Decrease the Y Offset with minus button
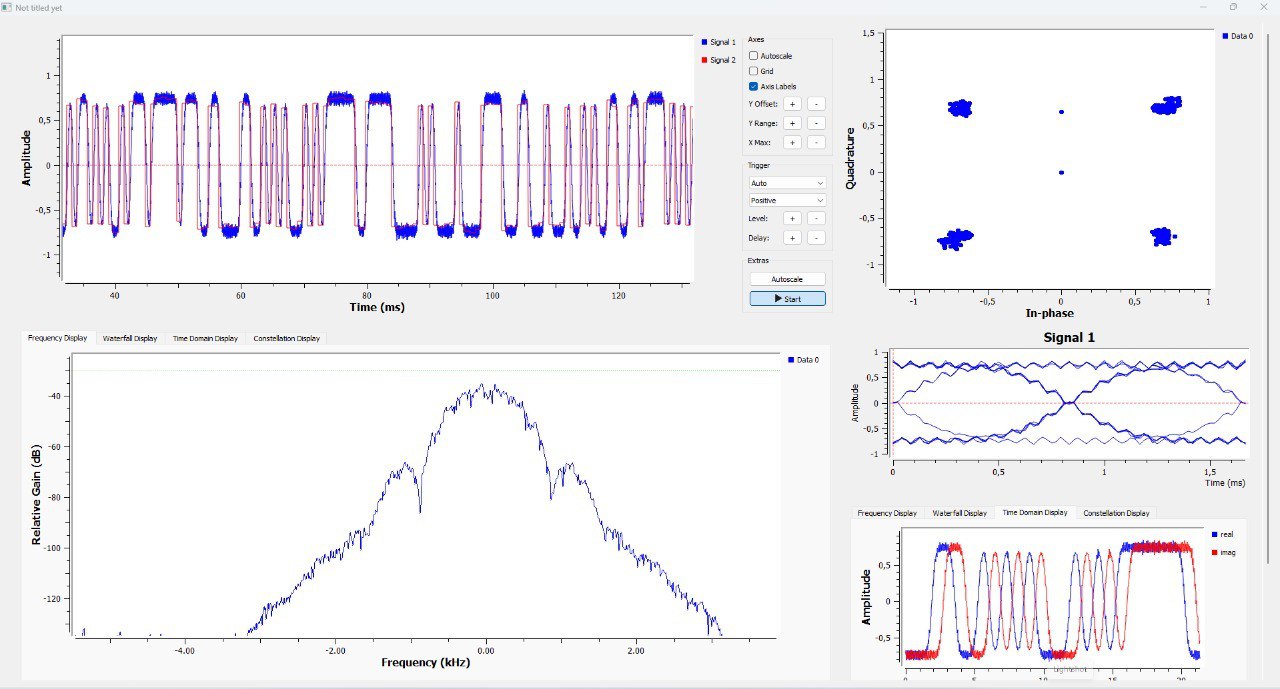The width and height of the screenshot is (1280, 689). point(816,103)
